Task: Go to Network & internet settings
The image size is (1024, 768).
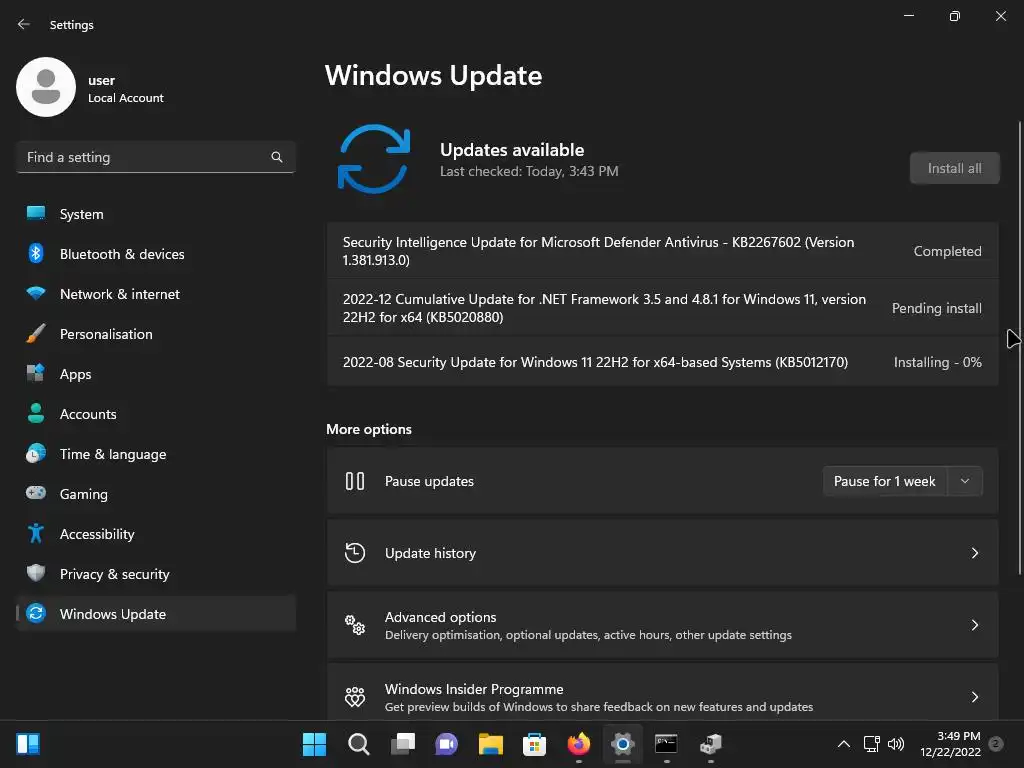Action: 155,294
